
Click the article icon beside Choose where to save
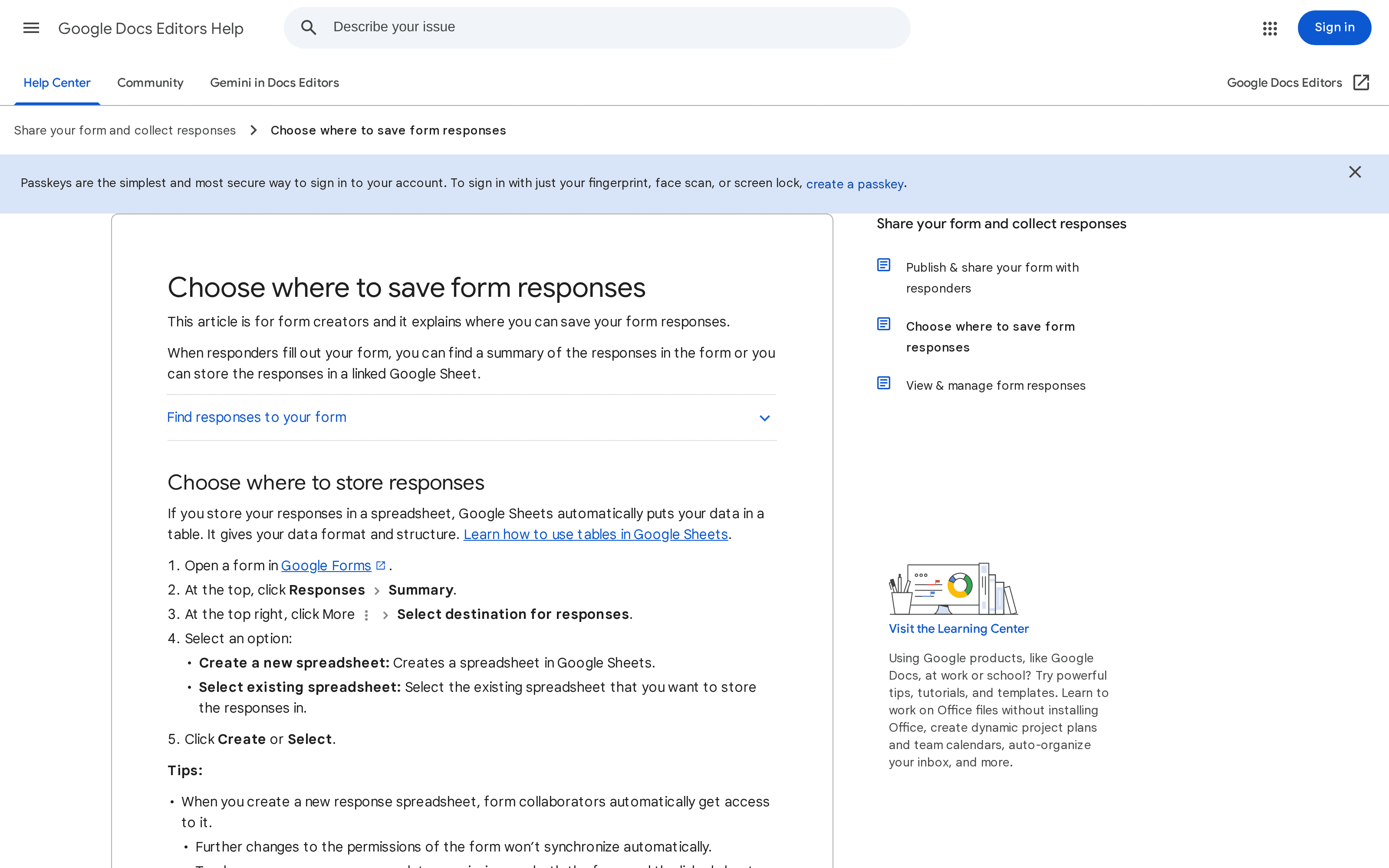pos(883,324)
